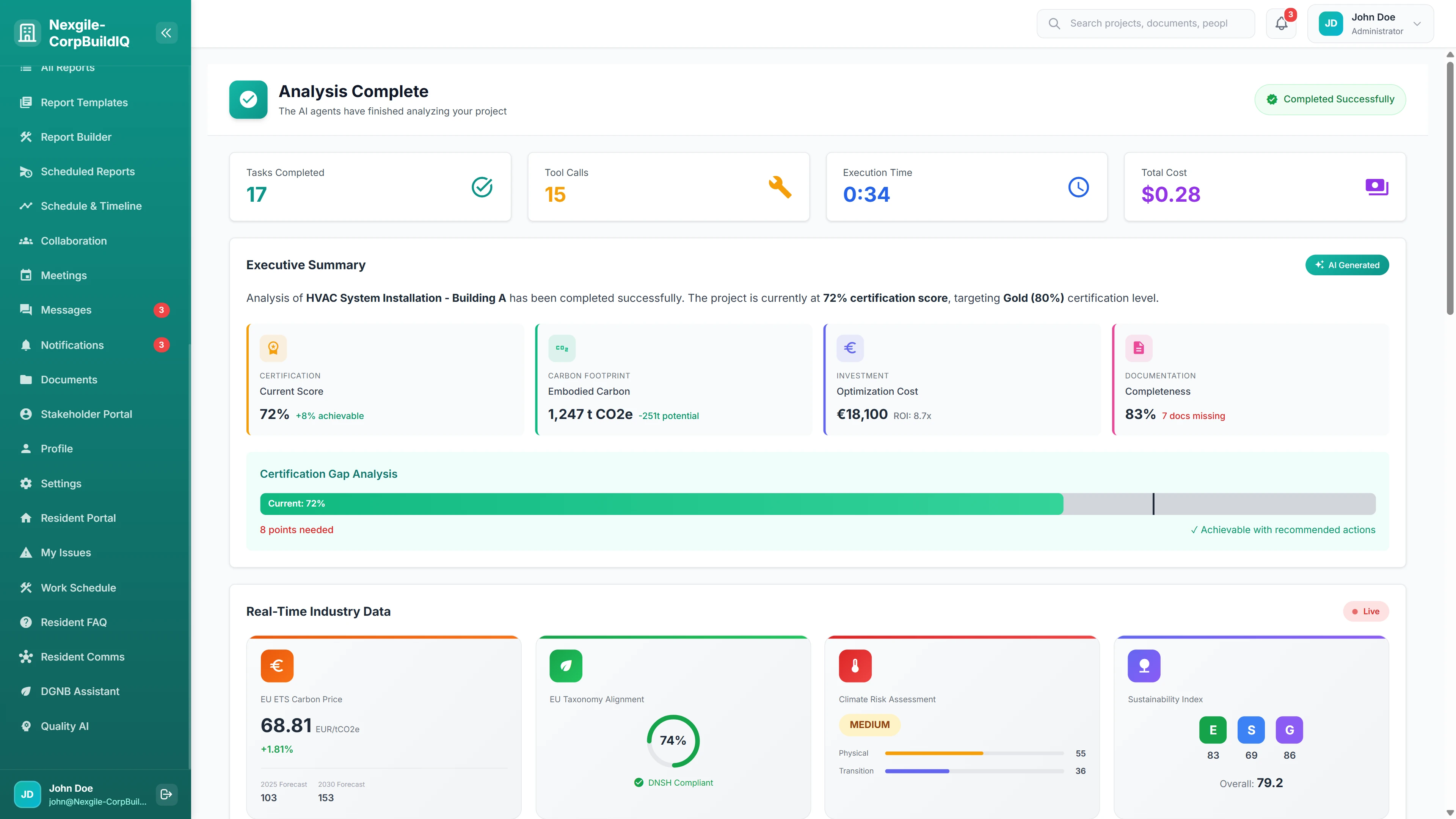The image size is (1456, 819).
Task: Click the orange wrench Tool Calls icon
Action: click(780, 187)
